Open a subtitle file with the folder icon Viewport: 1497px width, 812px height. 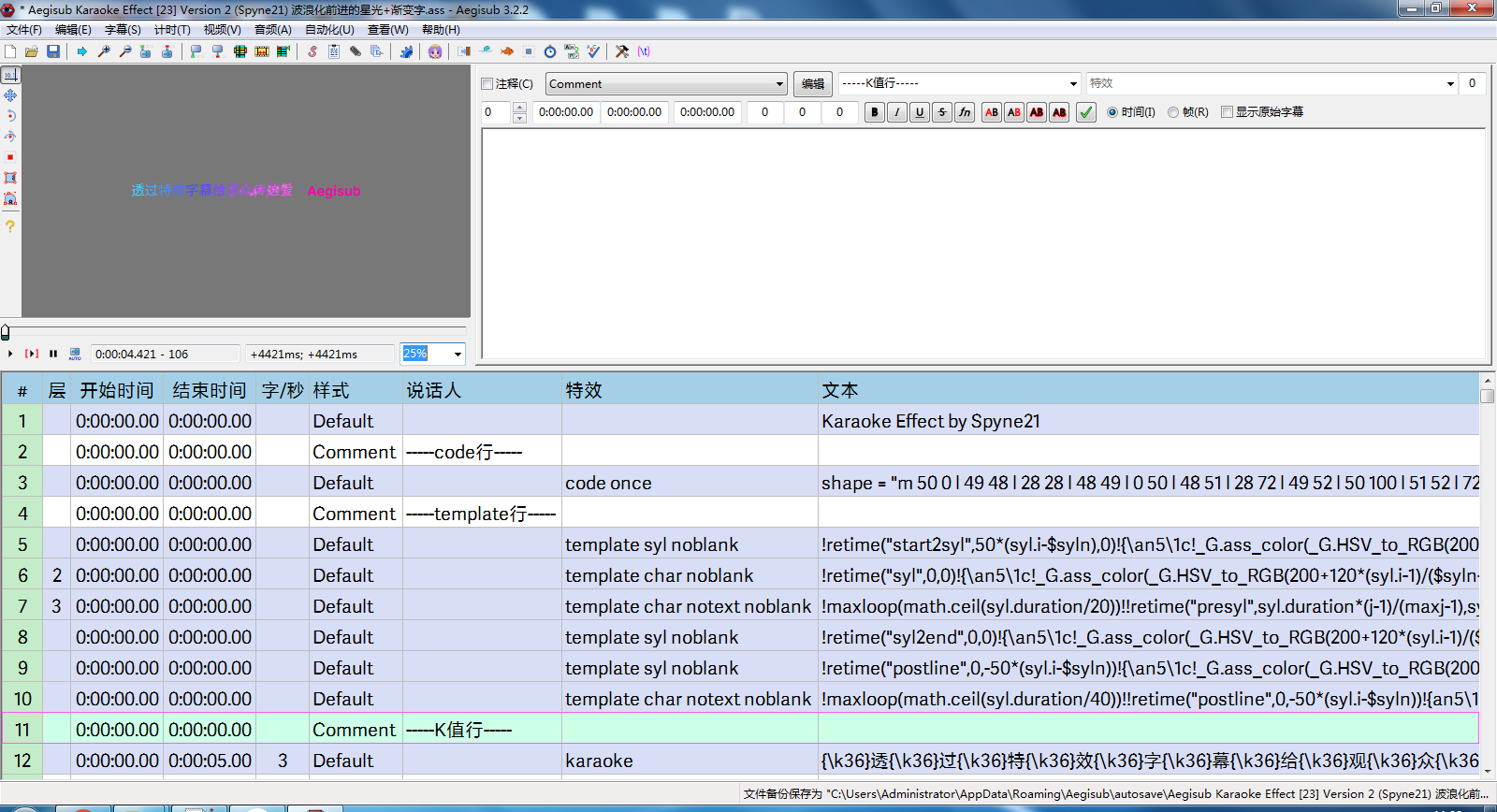point(32,51)
